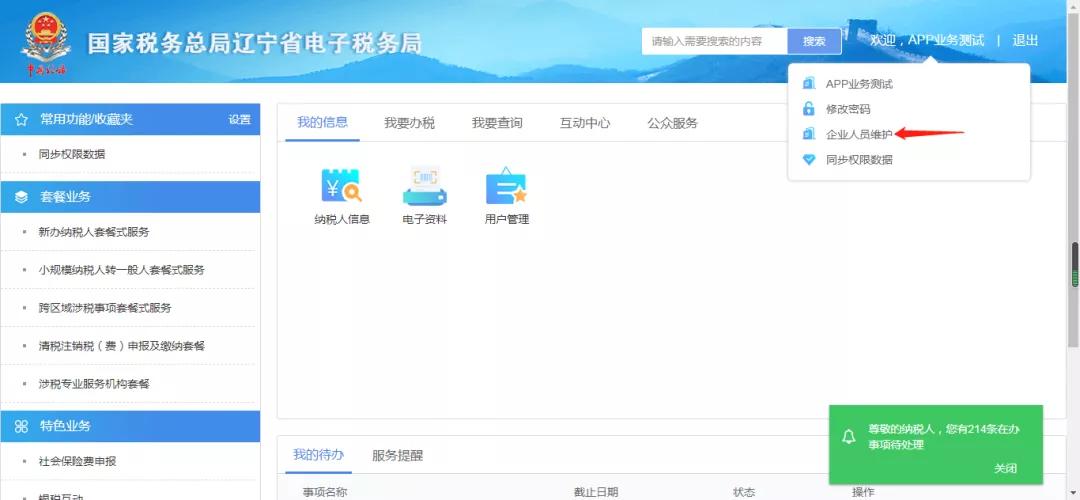
Task: Click the 截止日期 column header
Action: pos(596,492)
